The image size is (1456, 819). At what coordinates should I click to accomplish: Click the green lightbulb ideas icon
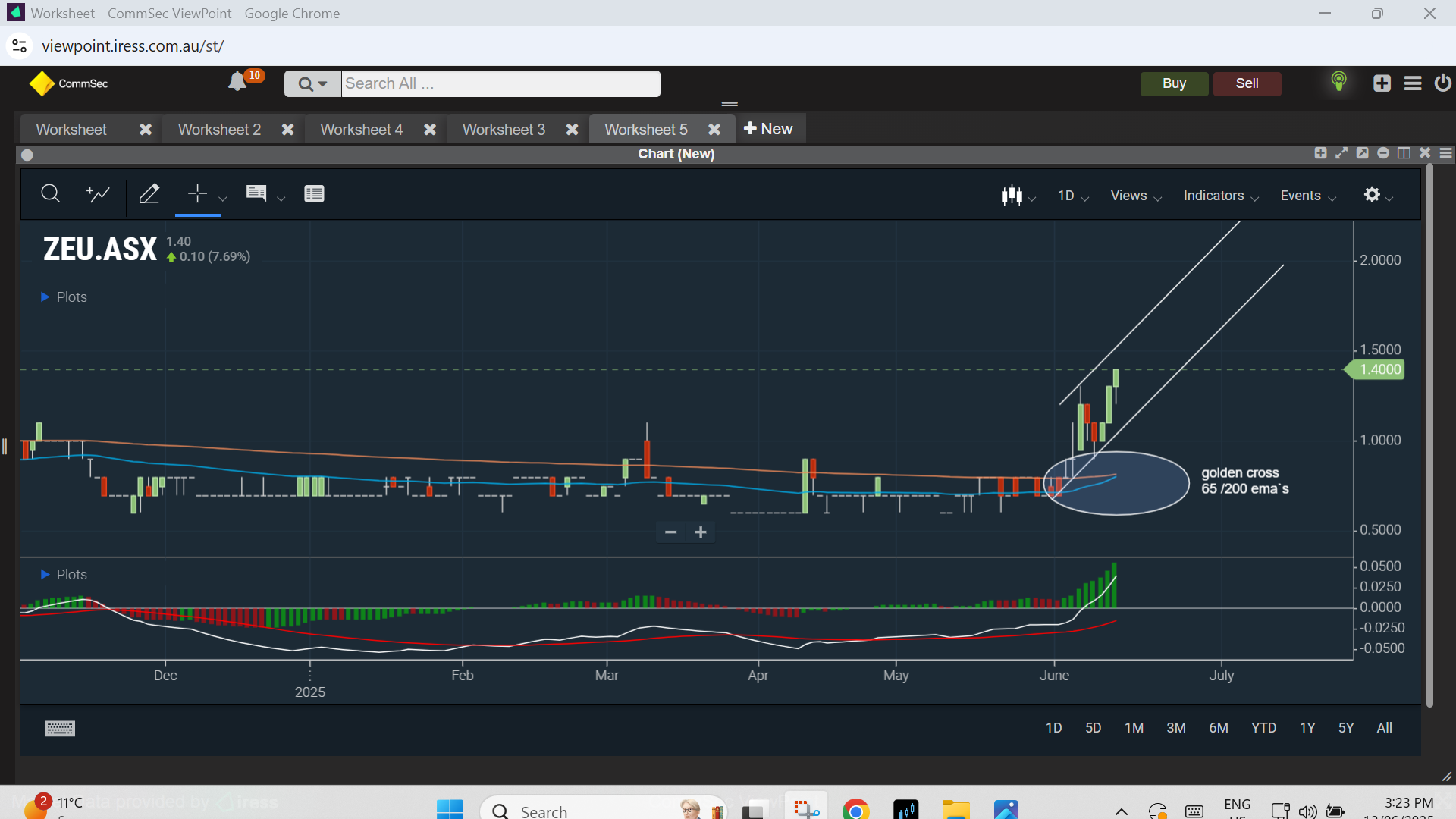1339,81
